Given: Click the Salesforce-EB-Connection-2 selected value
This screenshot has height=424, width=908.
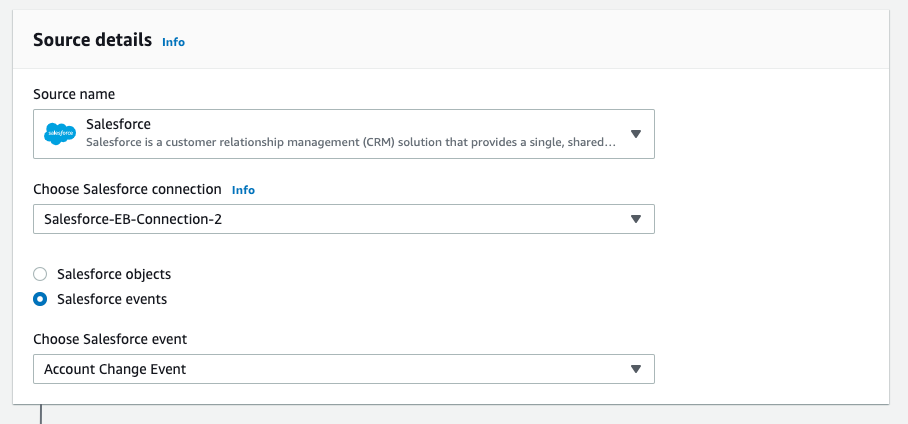Looking at the screenshot, I should pyautogui.click(x=133, y=219).
